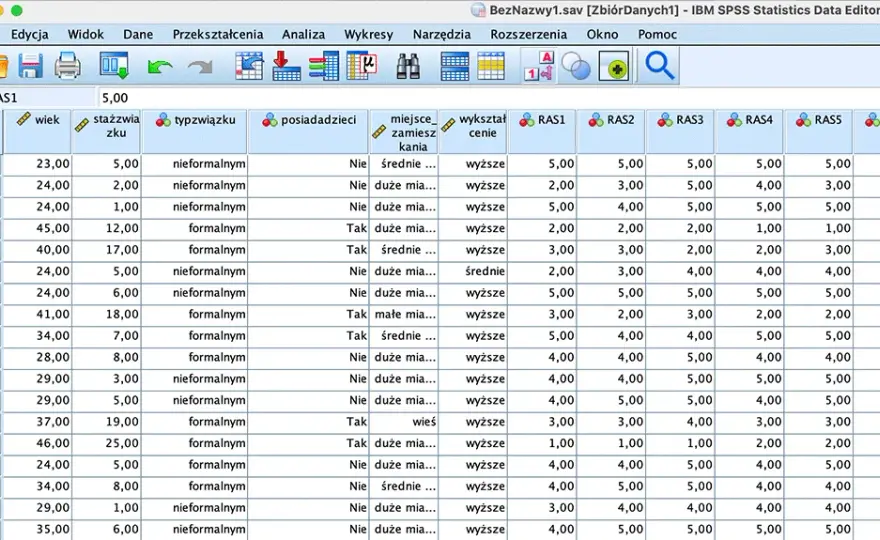Image resolution: width=880 pixels, height=540 pixels.
Task: Toggle Value Labels A-1 toolbar icon
Action: click(x=539, y=66)
